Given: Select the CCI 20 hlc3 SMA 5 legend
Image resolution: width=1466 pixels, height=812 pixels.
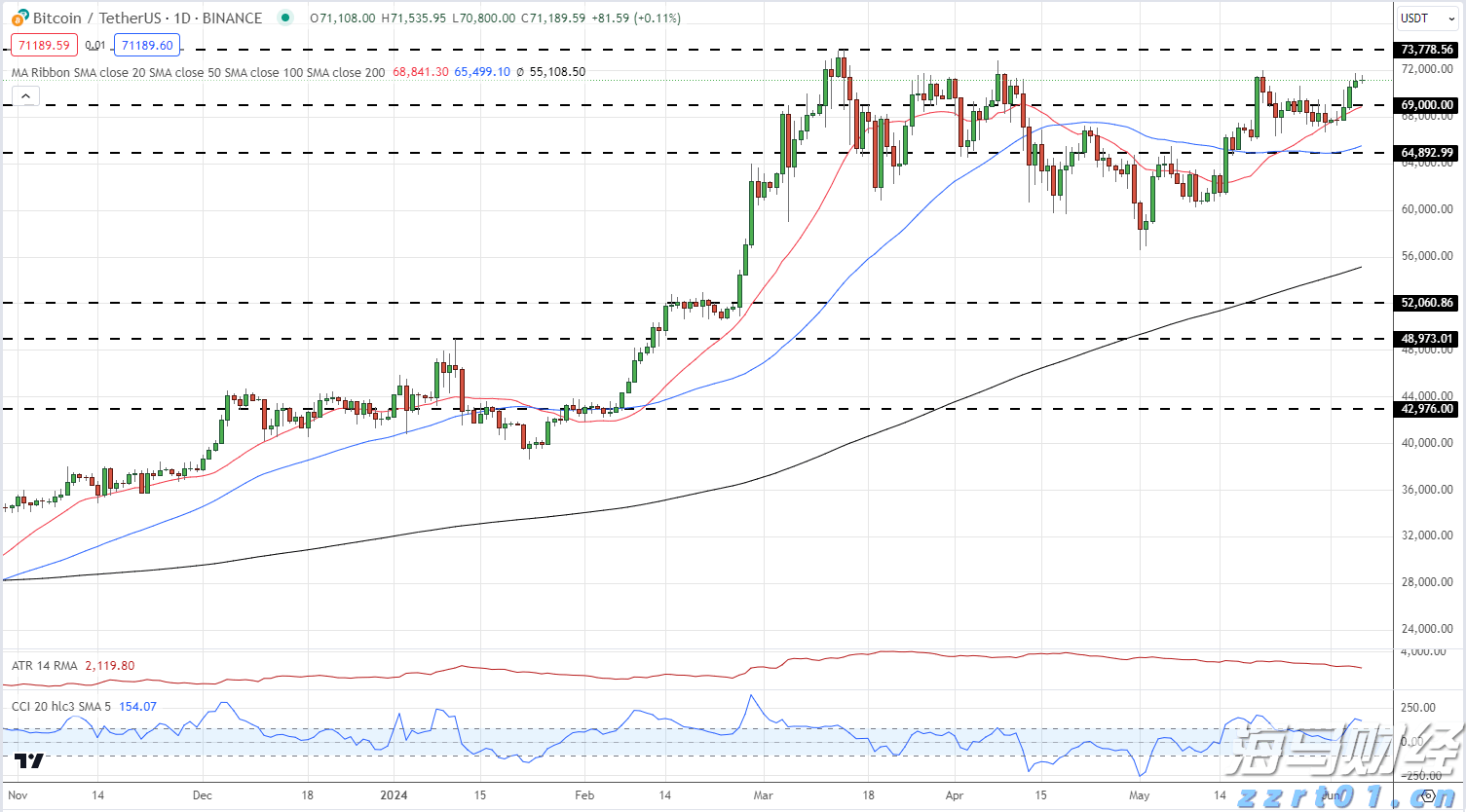Looking at the screenshot, I should tap(61, 707).
